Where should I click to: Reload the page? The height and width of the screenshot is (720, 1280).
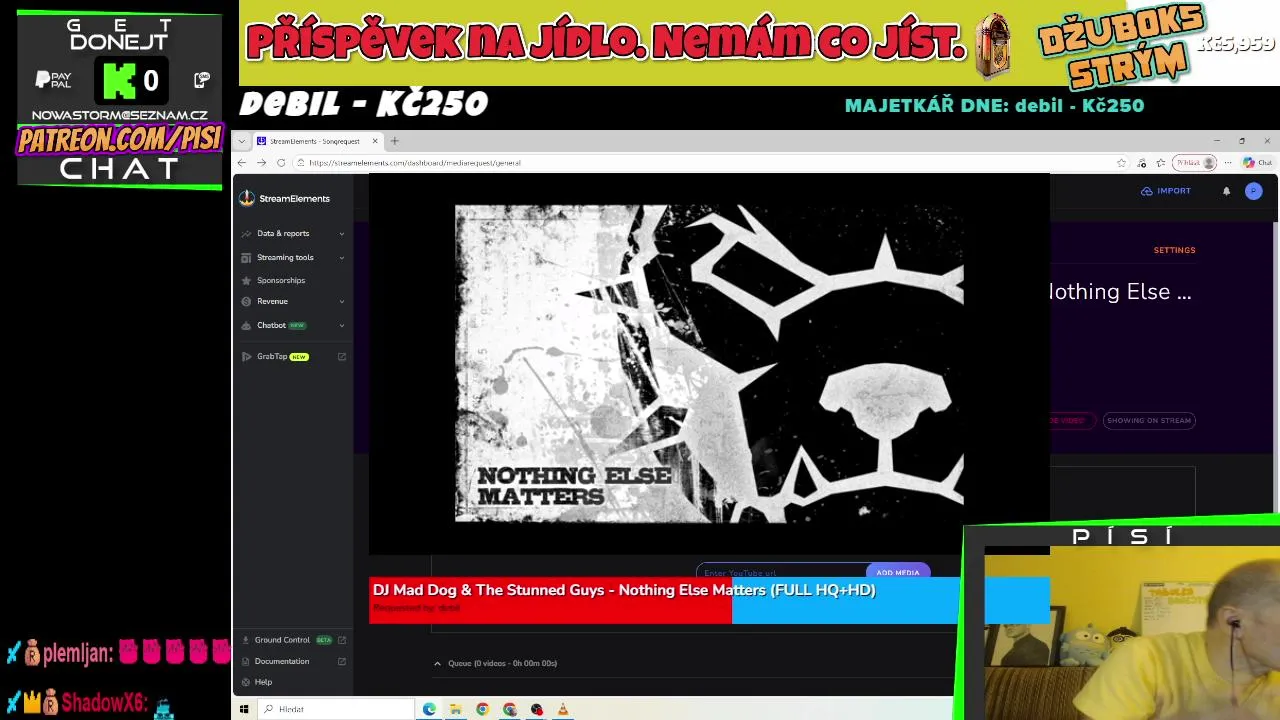pos(281,163)
